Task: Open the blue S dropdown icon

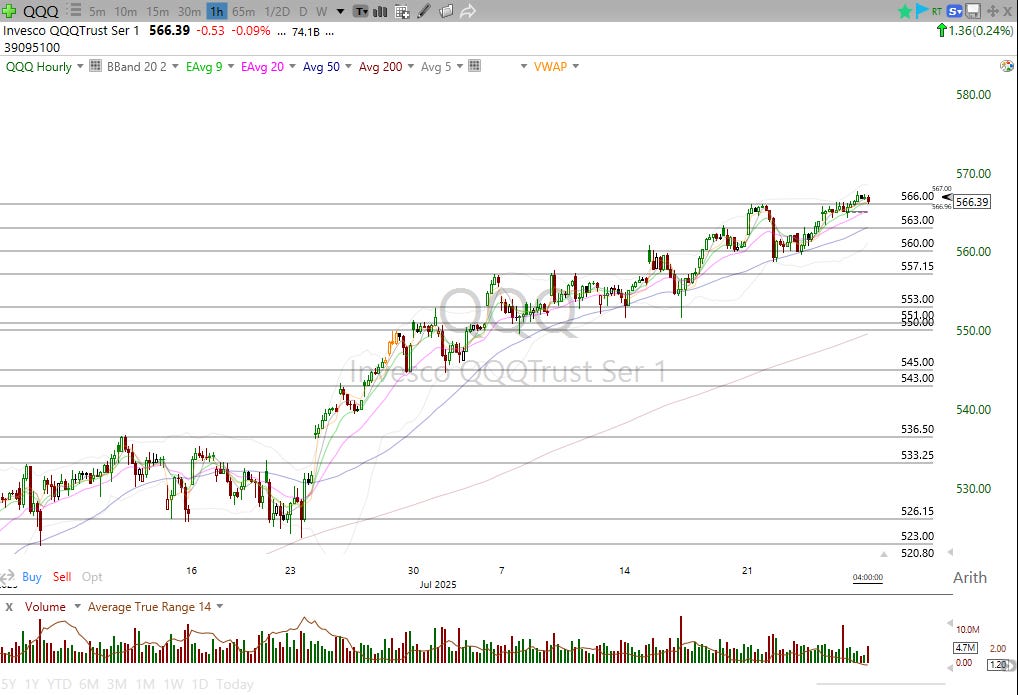Action: click(954, 11)
